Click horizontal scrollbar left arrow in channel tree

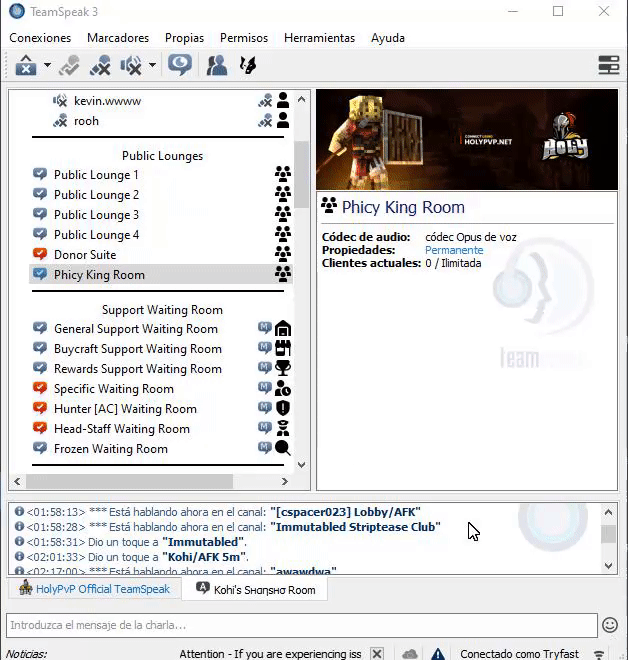[x=17, y=481]
